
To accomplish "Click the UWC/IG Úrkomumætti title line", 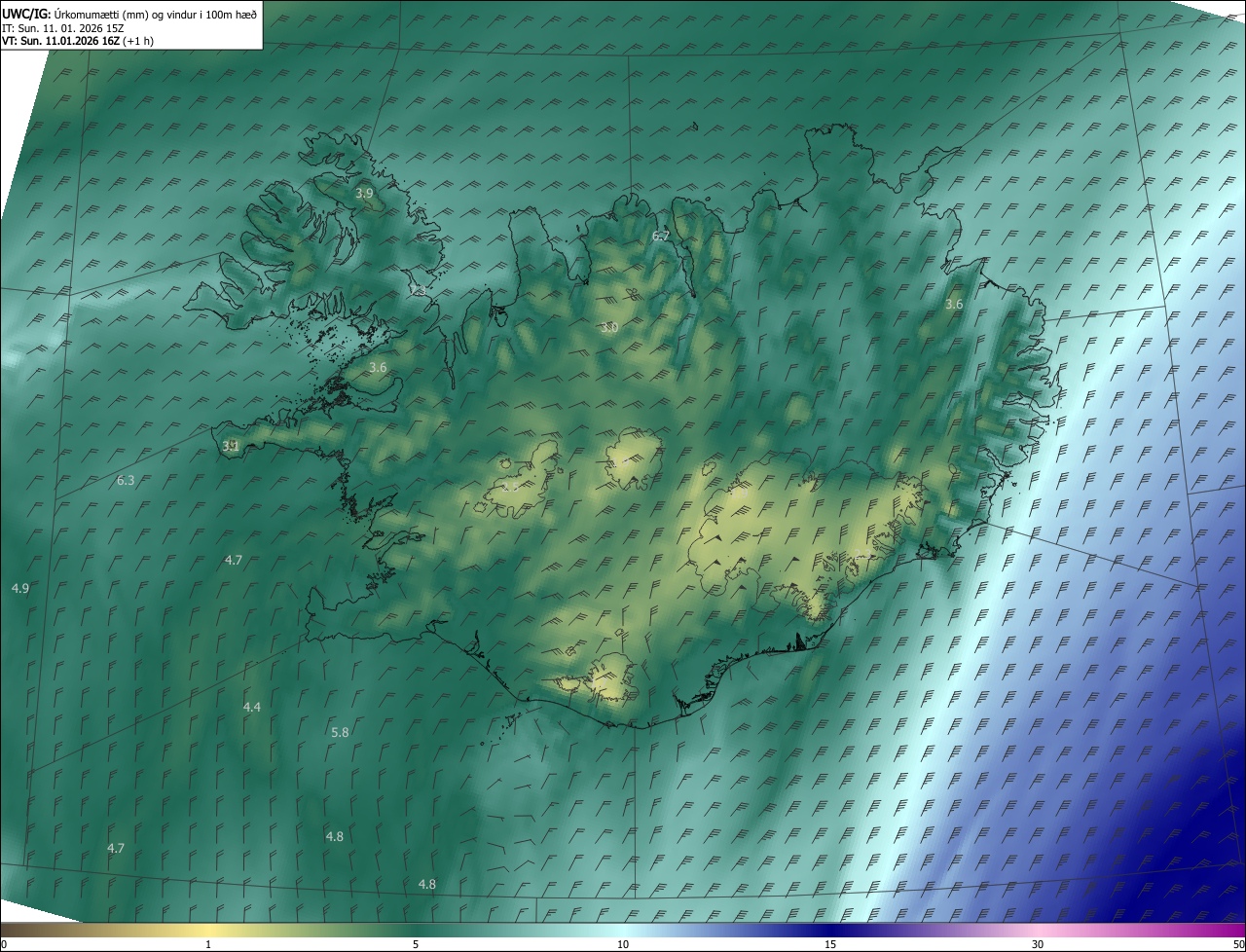I will coord(129,13).
